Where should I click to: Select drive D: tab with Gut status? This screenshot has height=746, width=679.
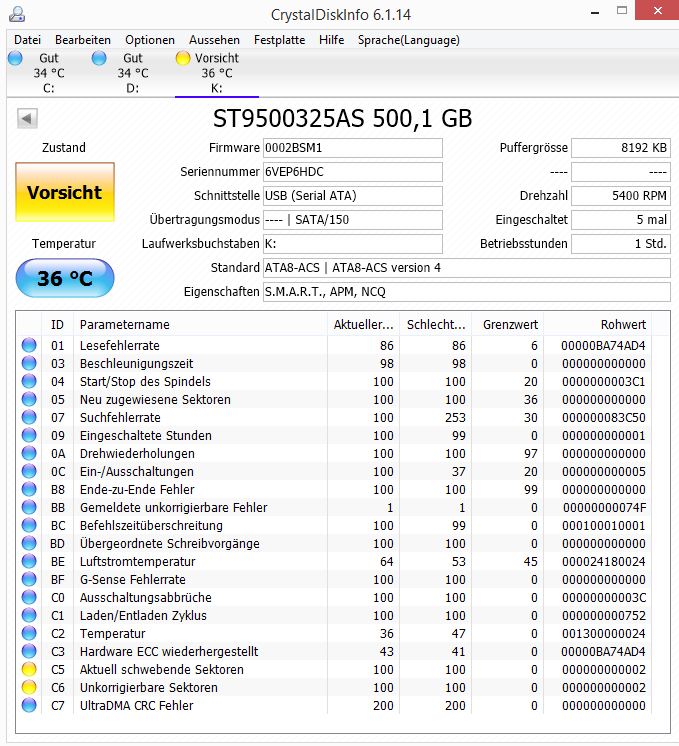point(133,73)
